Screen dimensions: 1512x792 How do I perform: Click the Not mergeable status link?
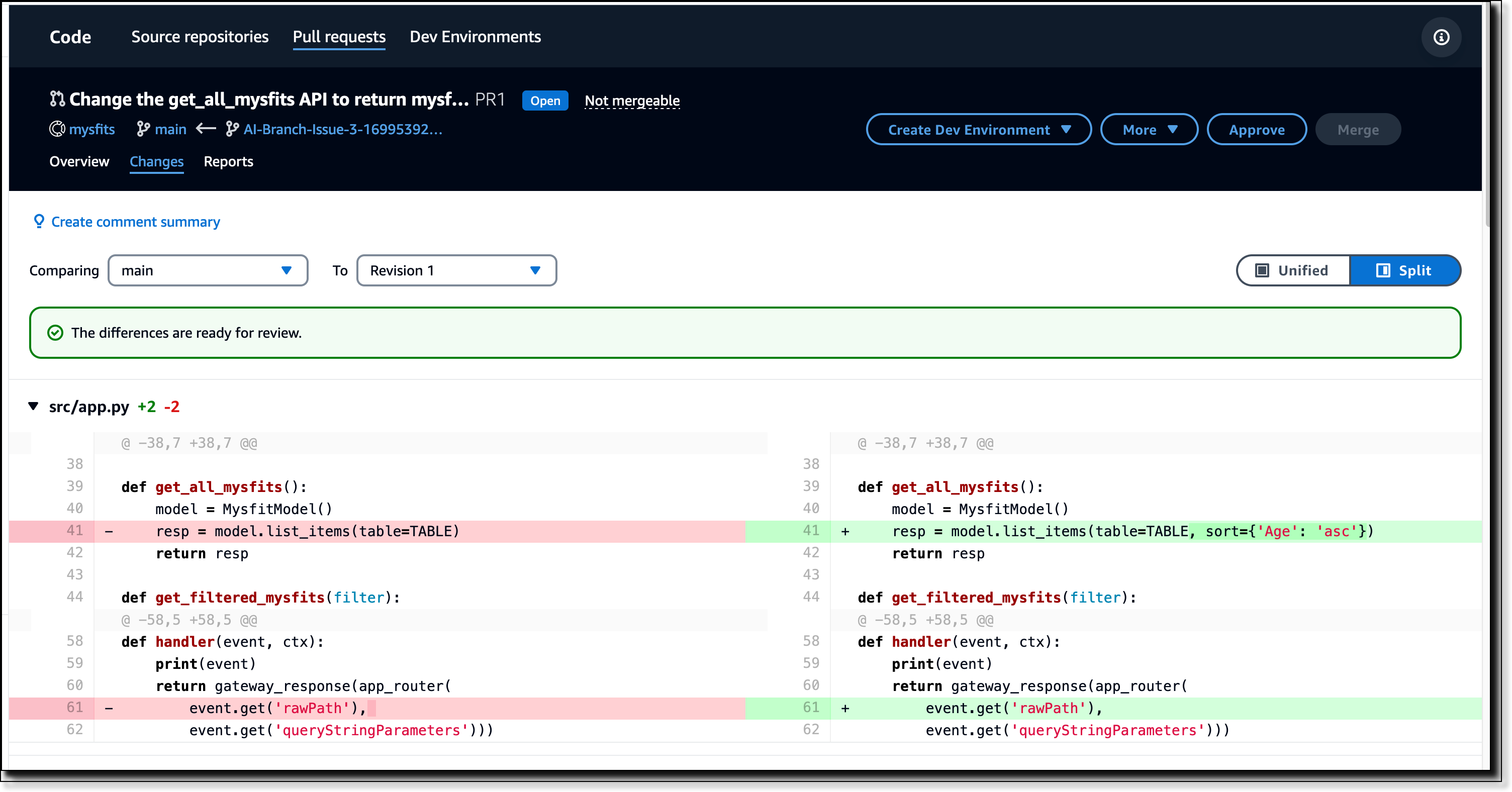[631, 101]
